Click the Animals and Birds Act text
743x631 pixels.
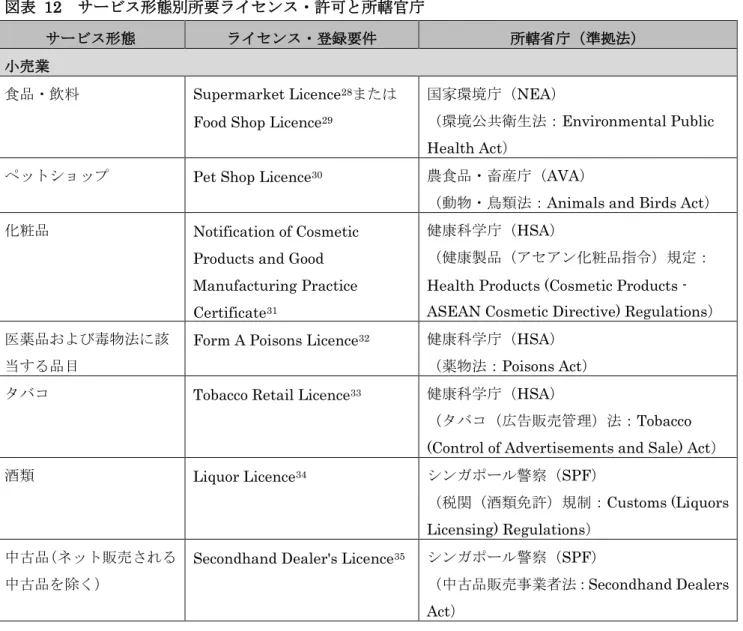628,203
